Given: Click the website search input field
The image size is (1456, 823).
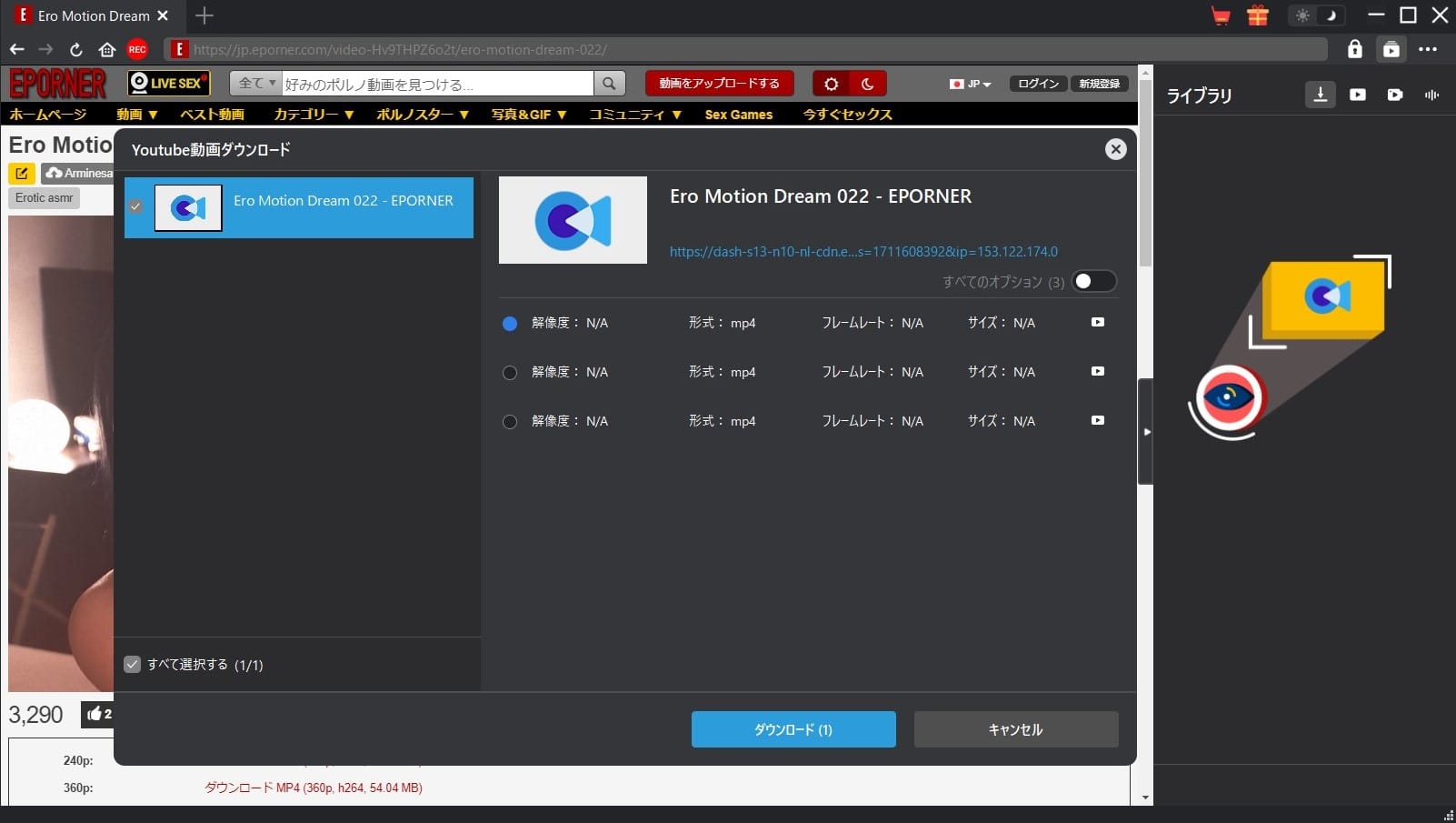Looking at the screenshot, I should click(437, 84).
